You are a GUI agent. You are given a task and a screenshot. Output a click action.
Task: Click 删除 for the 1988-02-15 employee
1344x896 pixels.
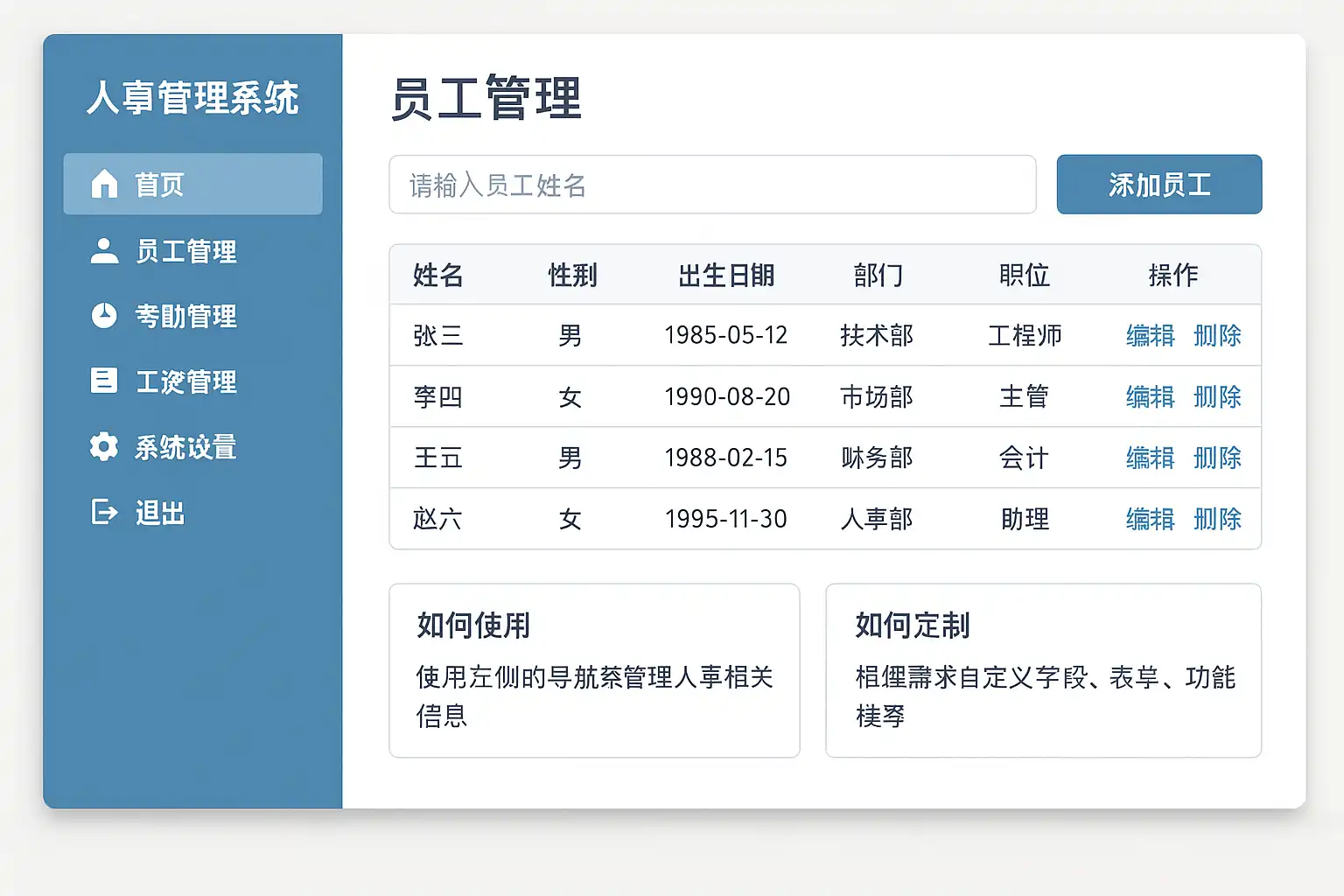1217,458
